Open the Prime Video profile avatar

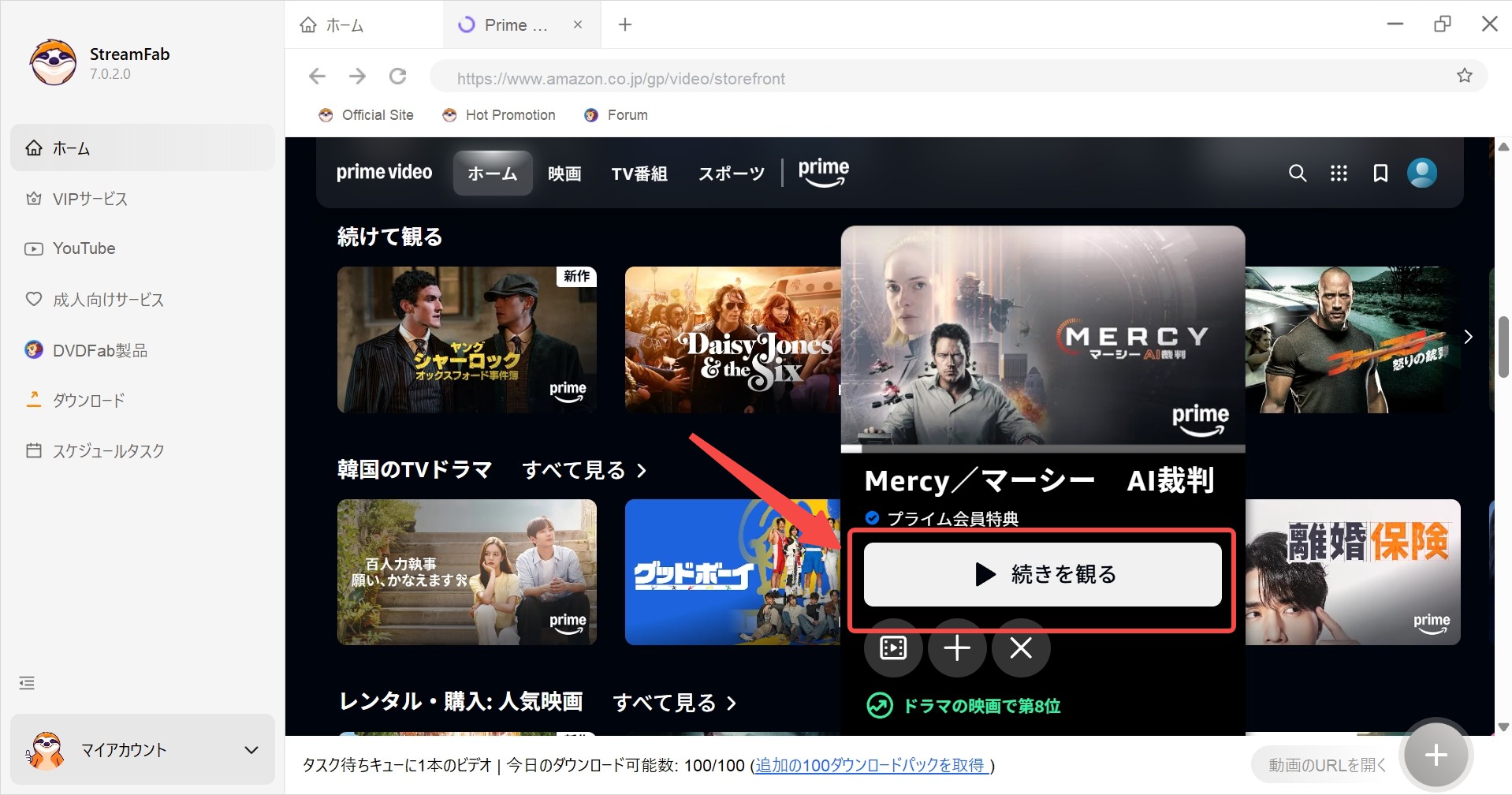1422,173
